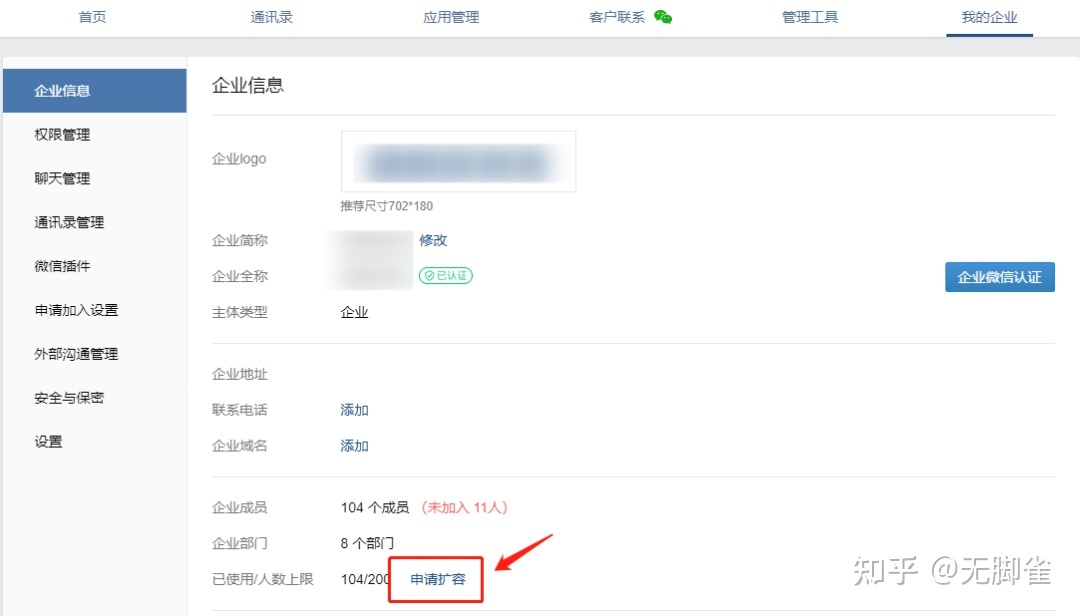Open 通讯录管理 sidebar item
The image size is (1080, 616).
point(69,222)
